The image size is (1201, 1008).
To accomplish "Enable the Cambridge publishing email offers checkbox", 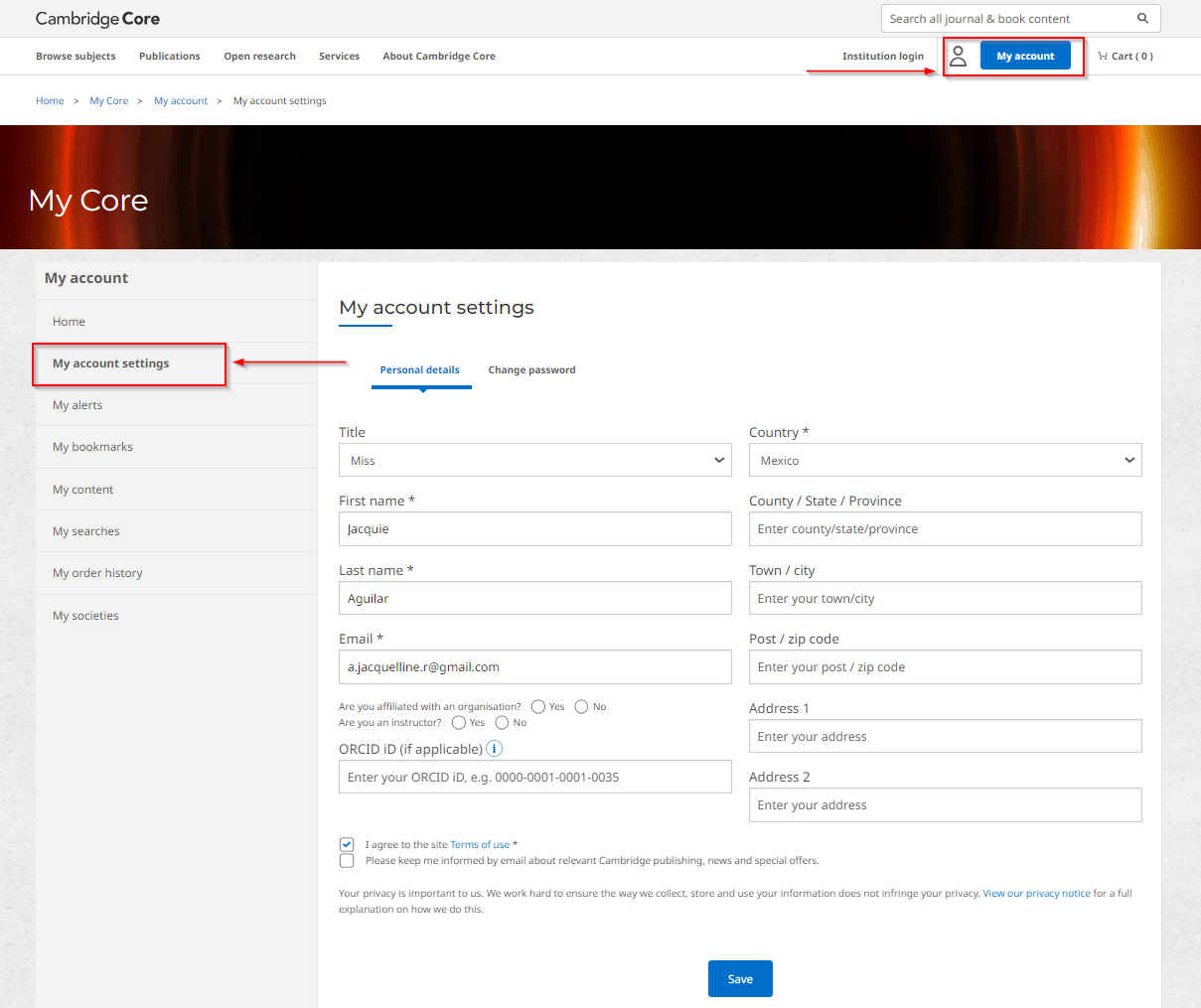I will pos(346,860).
